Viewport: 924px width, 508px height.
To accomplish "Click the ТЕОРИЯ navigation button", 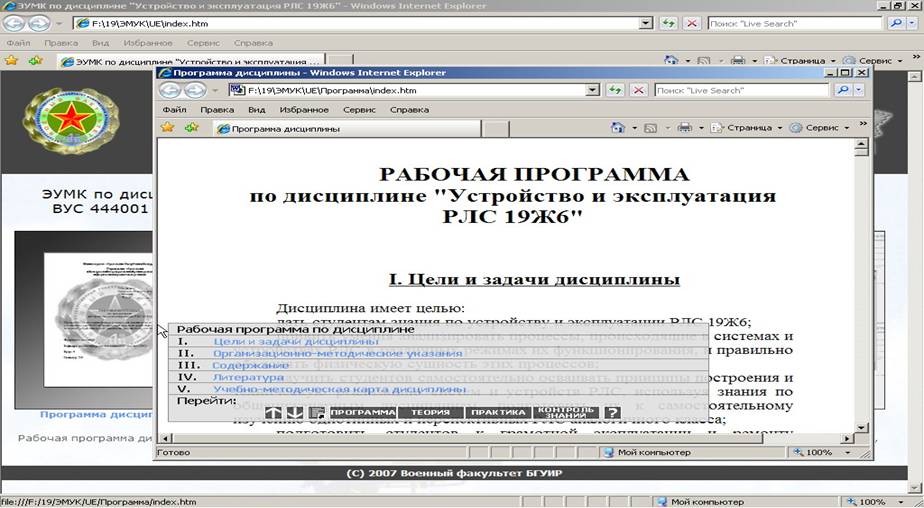I will pyautogui.click(x=430, y=413).
